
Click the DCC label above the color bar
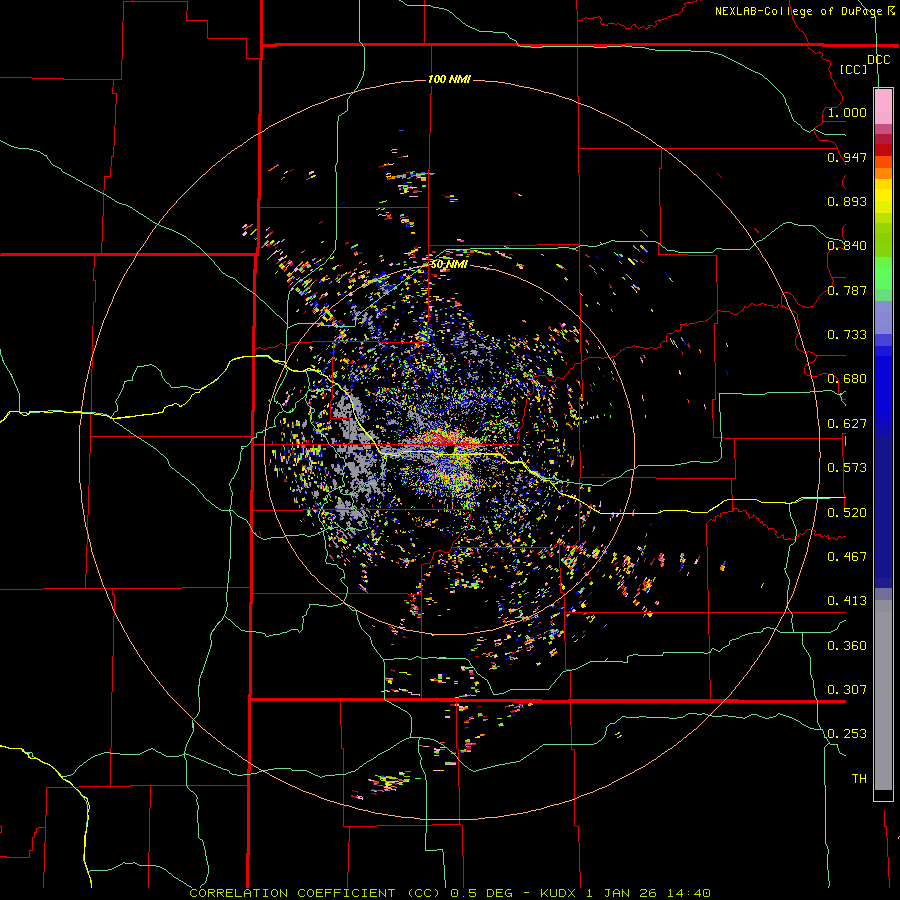878,60
